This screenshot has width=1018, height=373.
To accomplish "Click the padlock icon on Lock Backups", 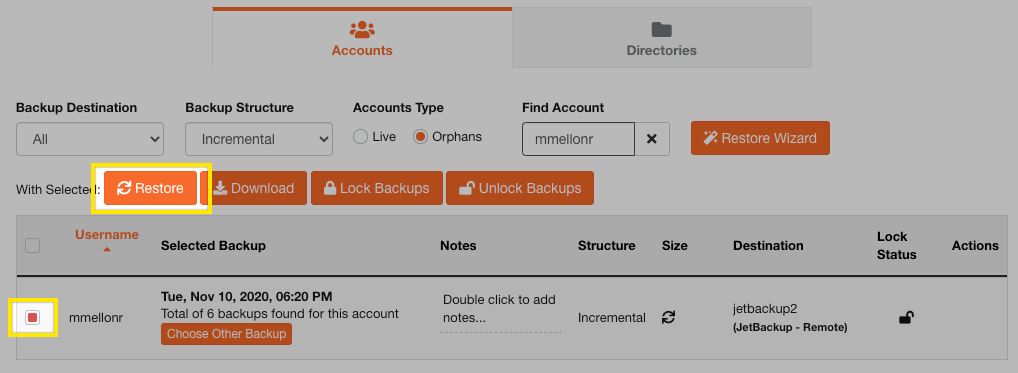I will click(x=330, y=188).
